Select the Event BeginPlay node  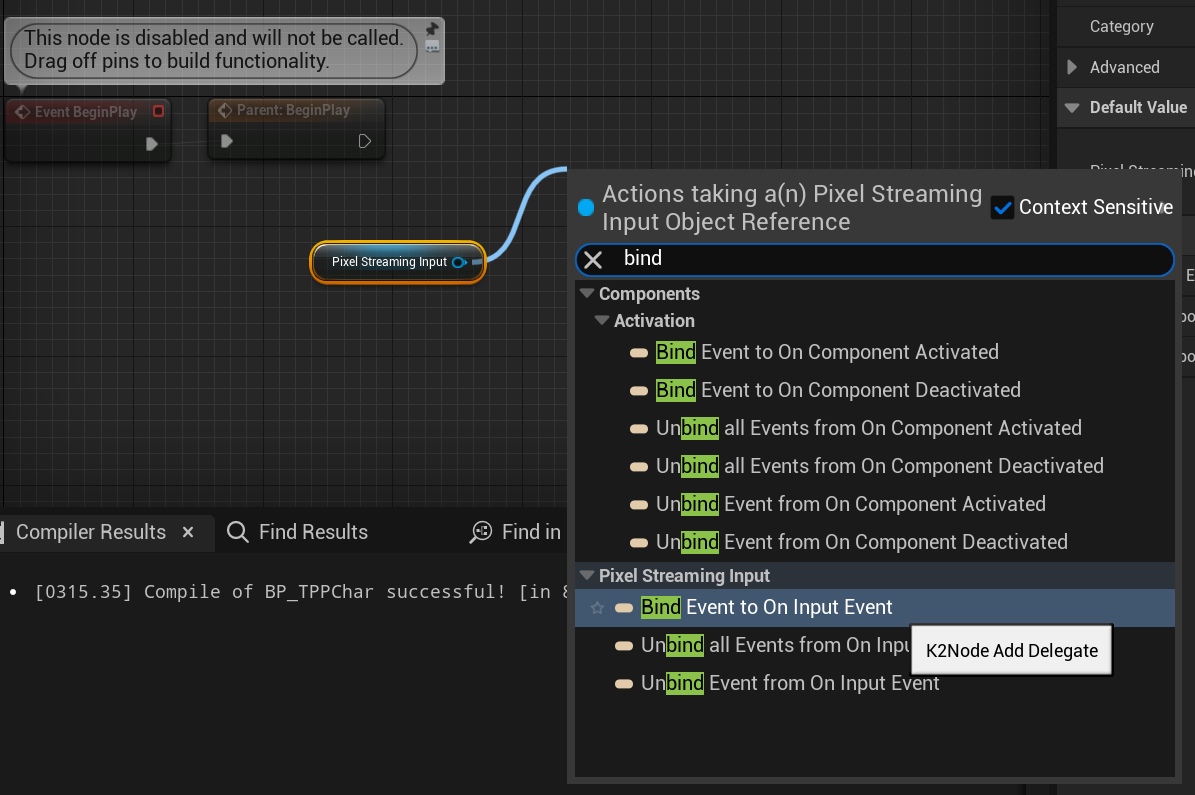(87, 130)
